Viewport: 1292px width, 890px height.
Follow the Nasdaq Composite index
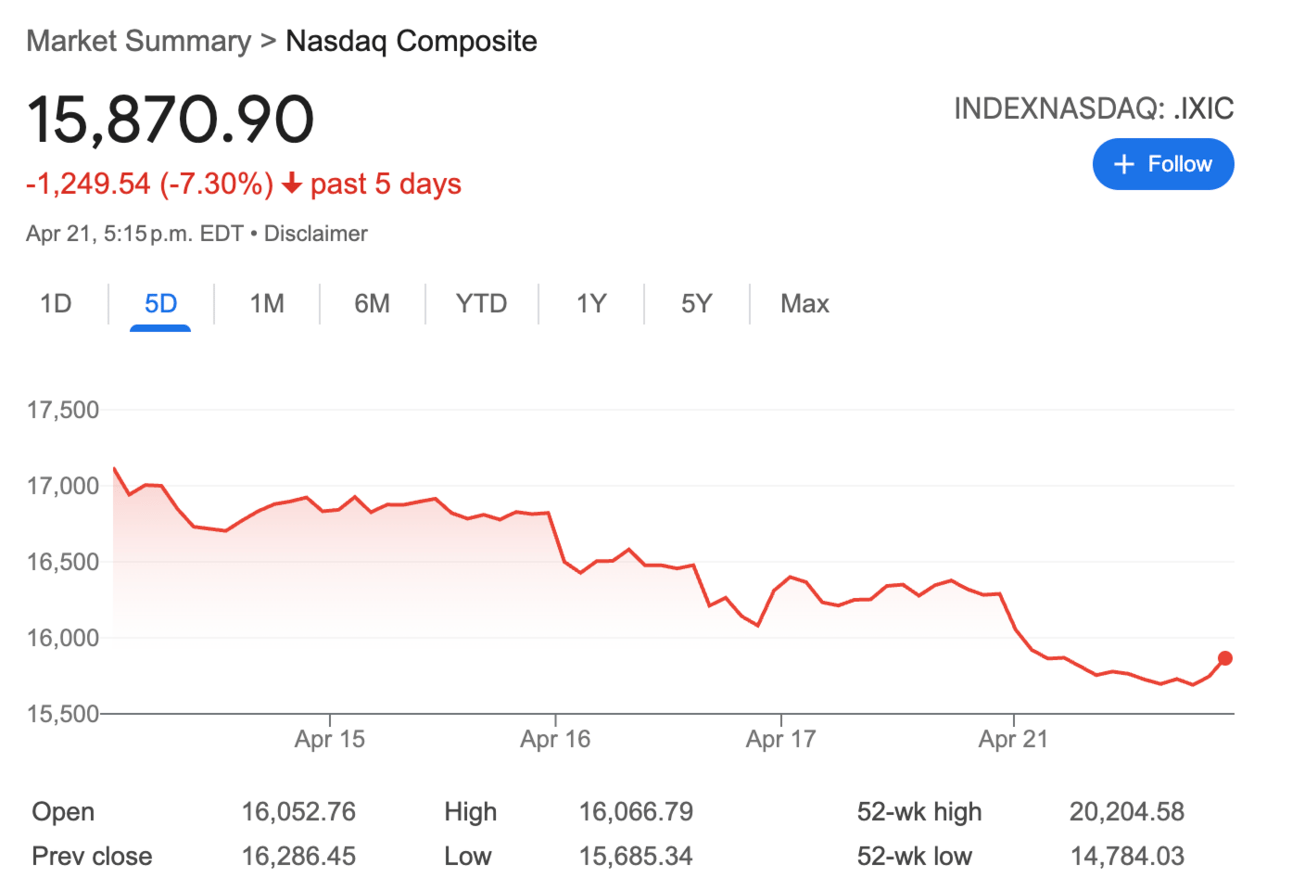1163,164
